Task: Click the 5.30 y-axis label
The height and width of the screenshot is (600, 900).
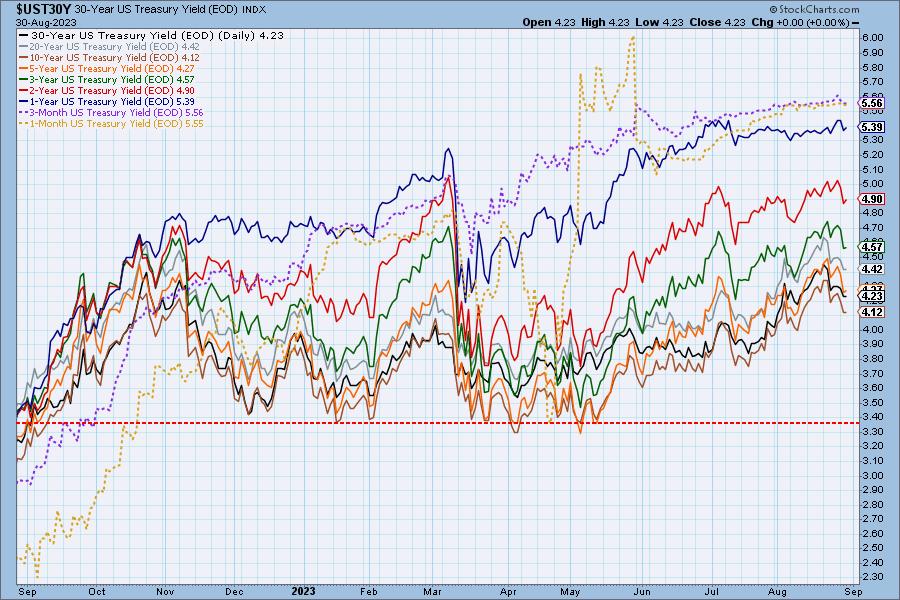Action: point(873,140)
